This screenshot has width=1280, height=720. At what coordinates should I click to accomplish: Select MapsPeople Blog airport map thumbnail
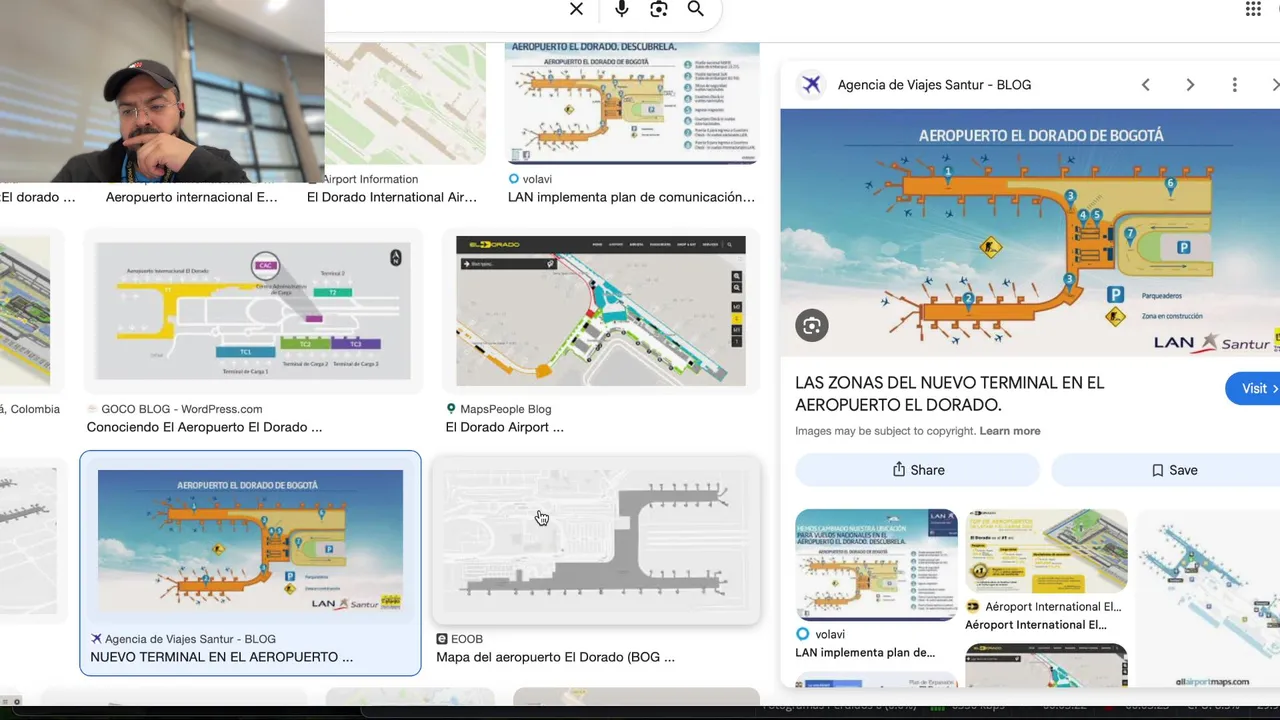pos(600,311)
